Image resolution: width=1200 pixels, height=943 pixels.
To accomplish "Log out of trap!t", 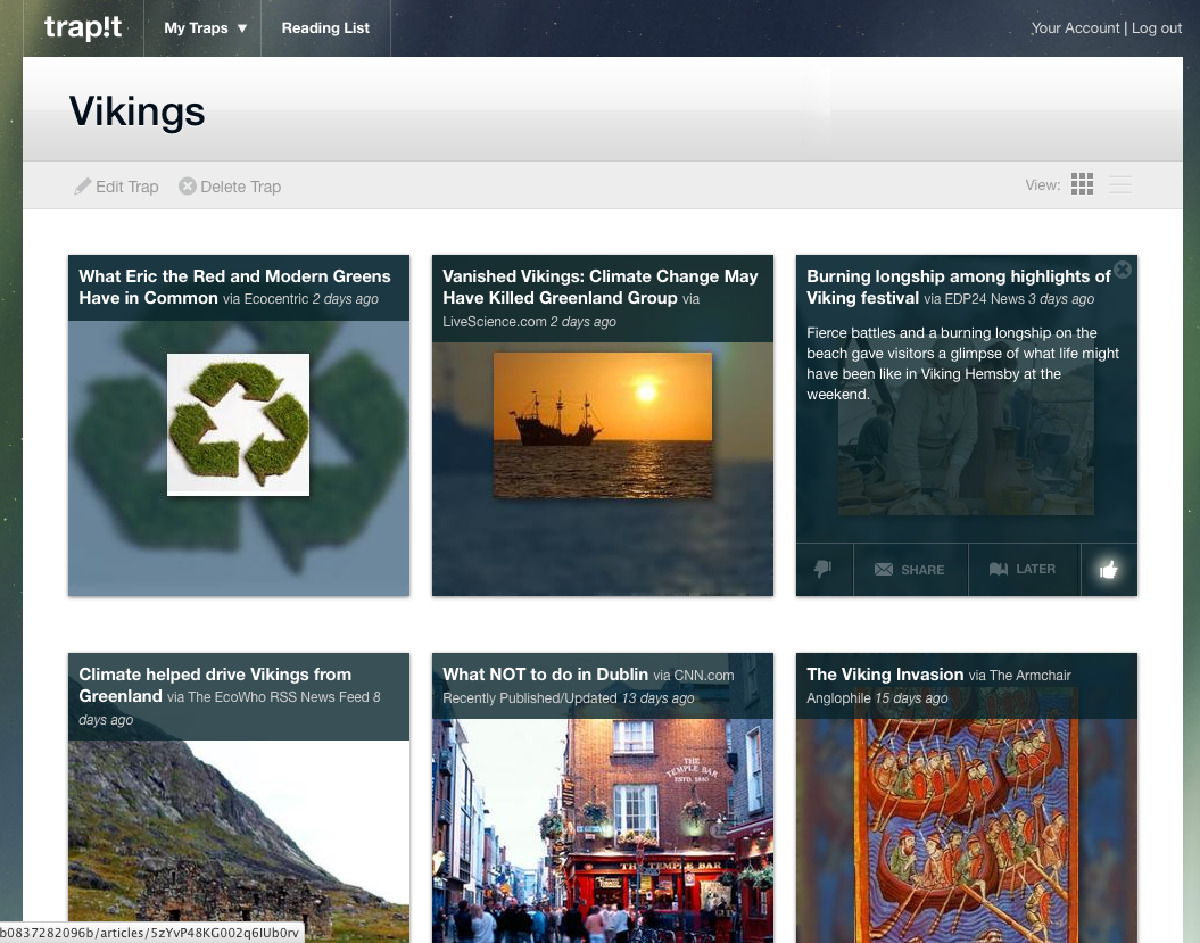I will click(1157, 28).
